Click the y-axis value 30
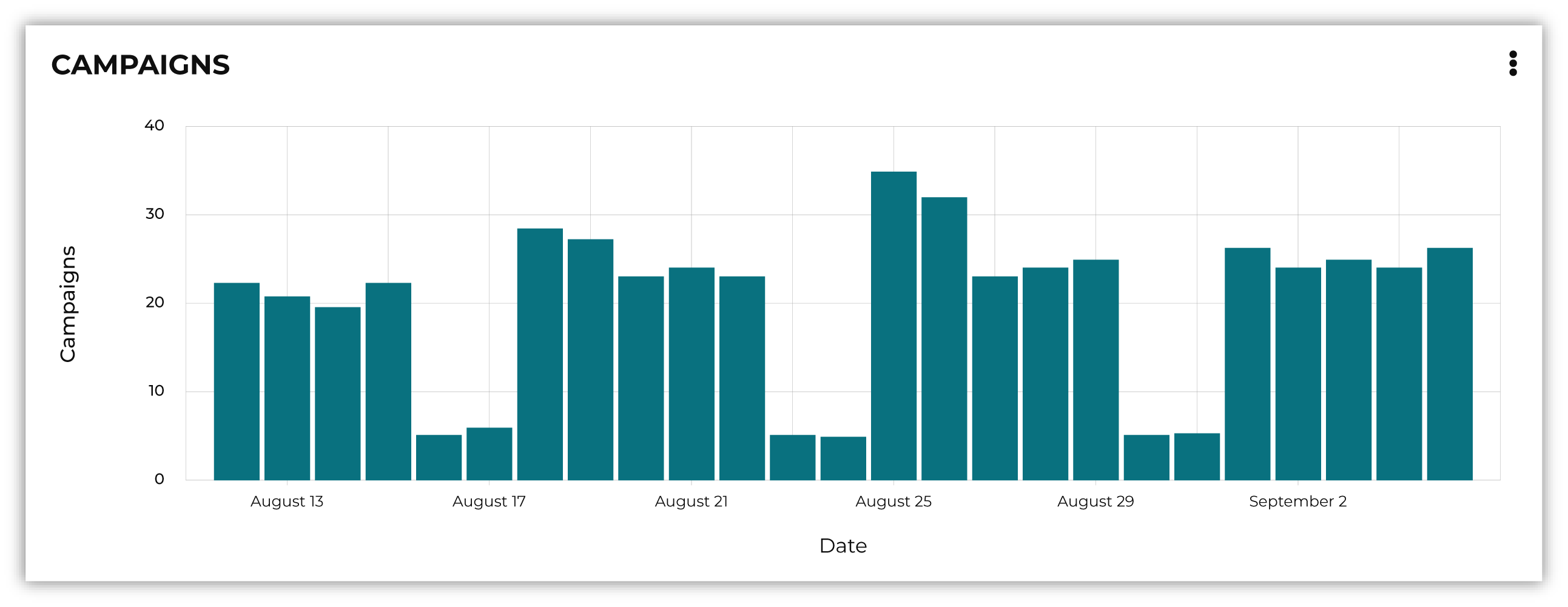Viewport: 1568px width, 607px height. tap(155, 214)
